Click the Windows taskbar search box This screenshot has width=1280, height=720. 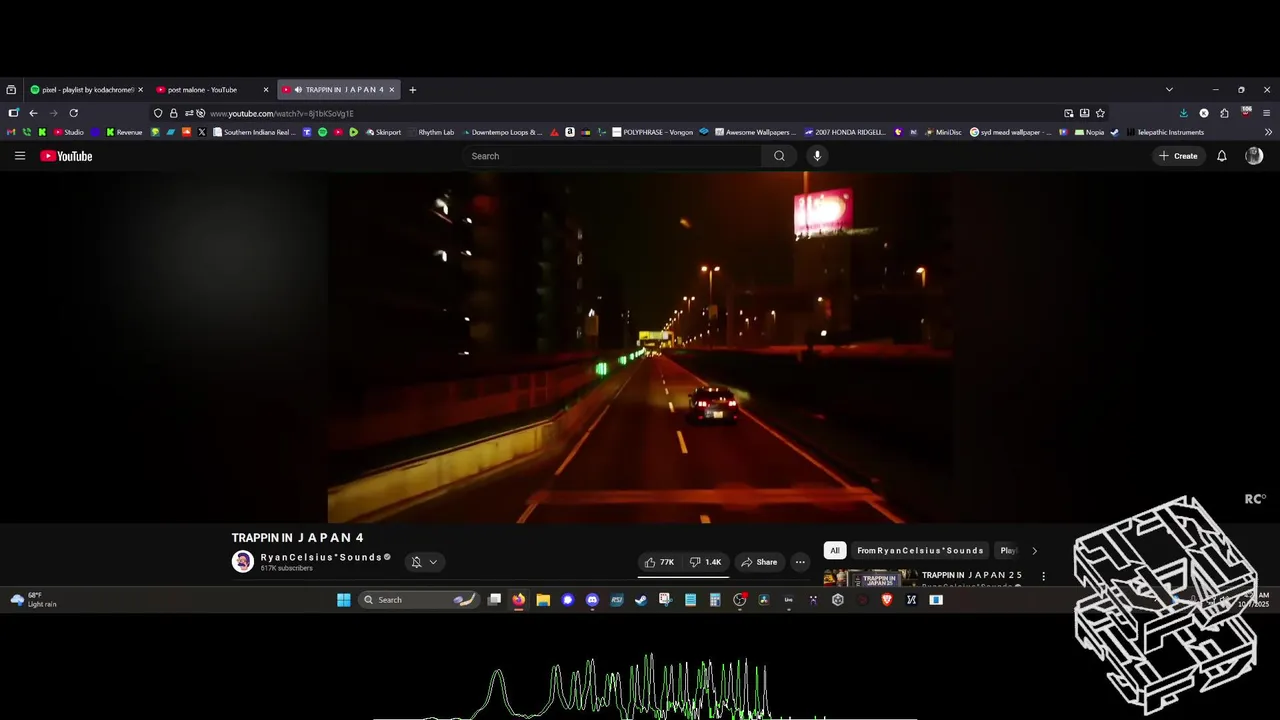pos(418,600)
